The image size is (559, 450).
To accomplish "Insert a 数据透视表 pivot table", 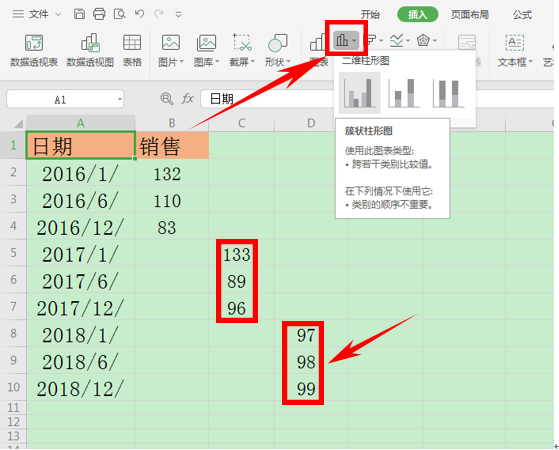I will pyautogui.click(x=34, y=51).
